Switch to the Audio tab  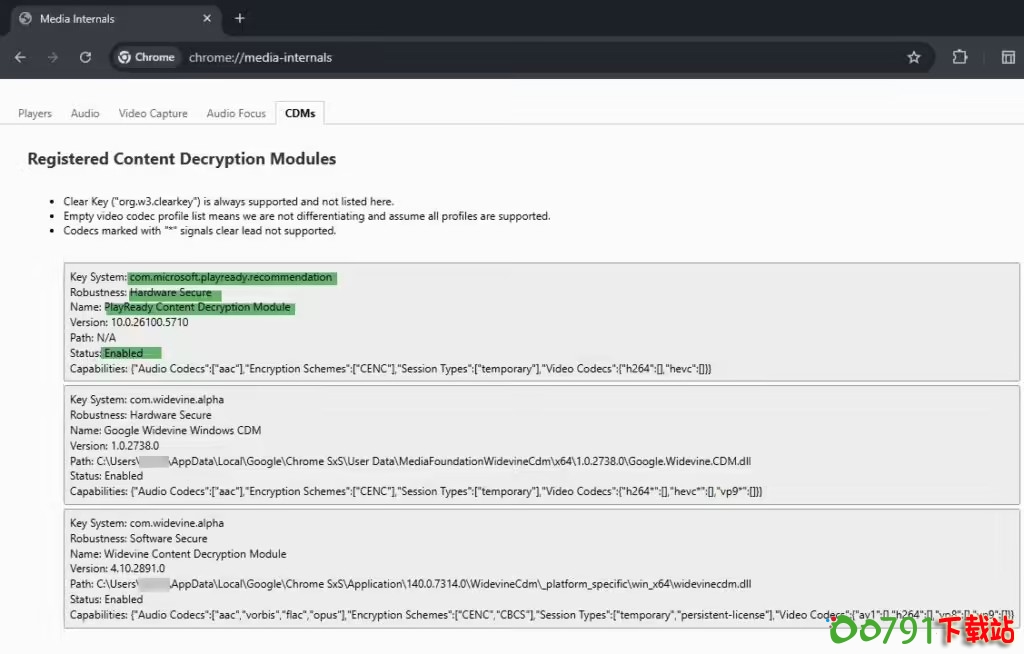[x=85, y=113]
